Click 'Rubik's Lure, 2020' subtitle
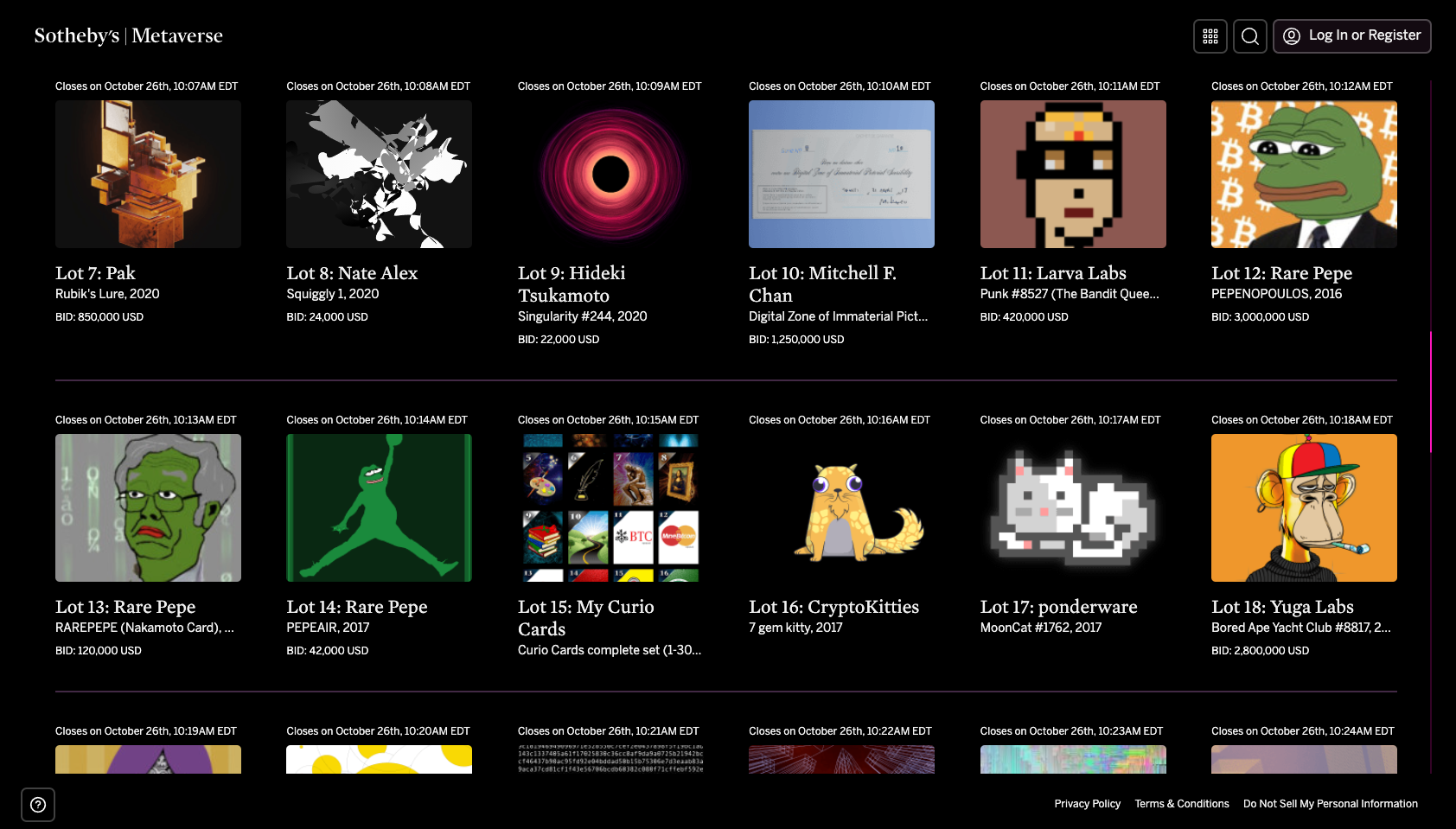Screen dimensions: 1456x829 click(107, 294)
